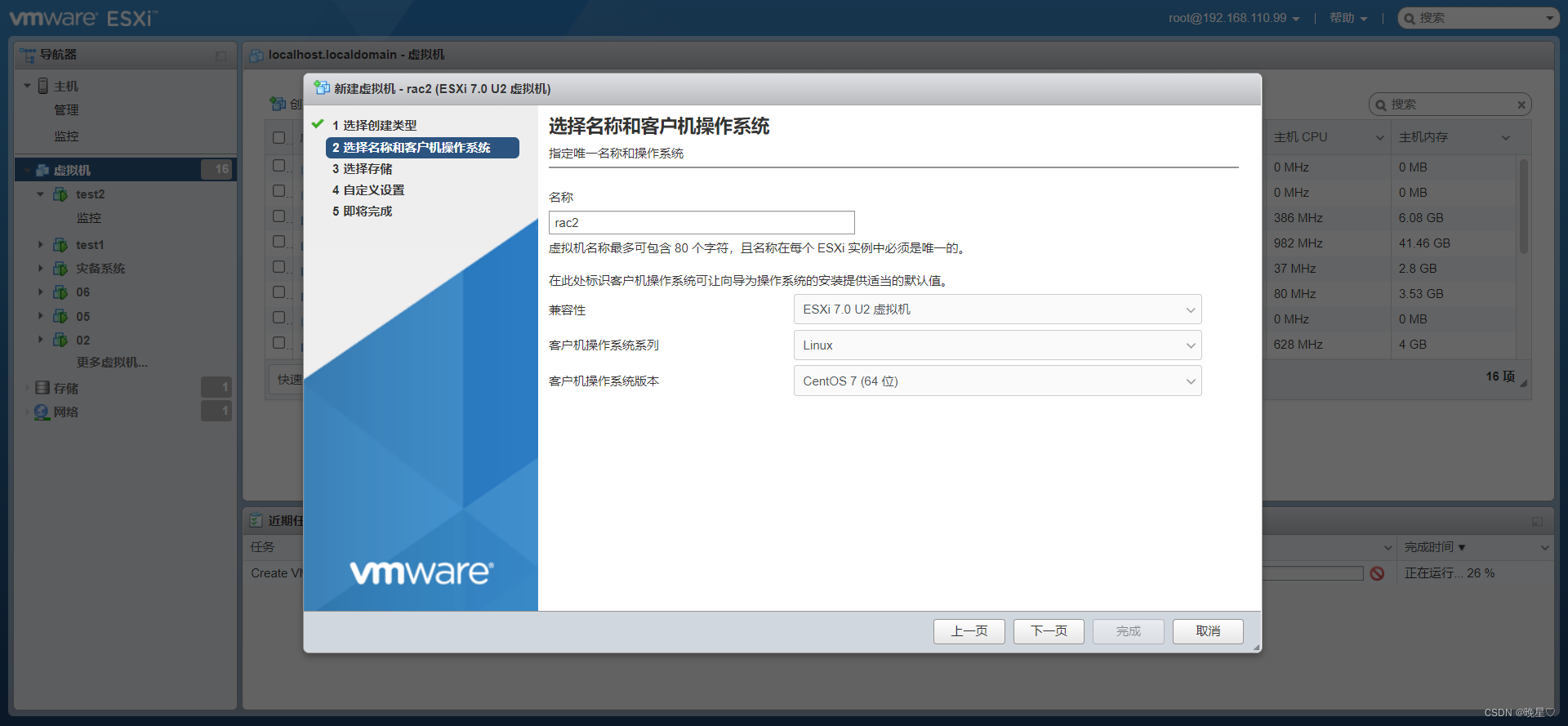Select wizard step 4 自定义设置
This screenshot has height=726, width=1568.
[368, 190]
